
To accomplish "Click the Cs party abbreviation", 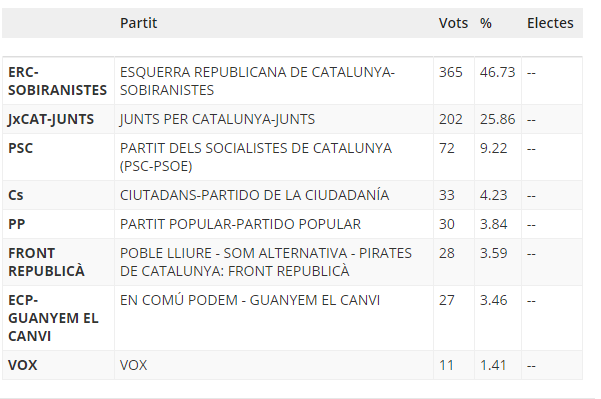I will click(16, 195).
